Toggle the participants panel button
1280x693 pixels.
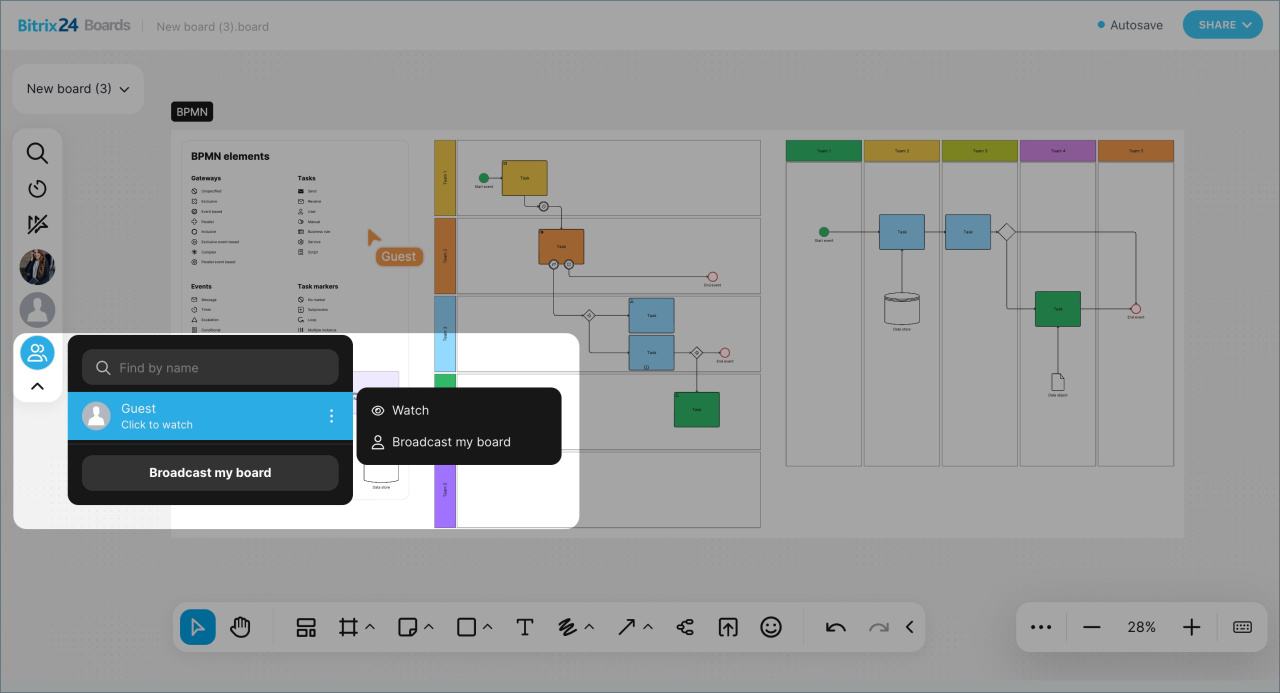[x=37, y=352]
